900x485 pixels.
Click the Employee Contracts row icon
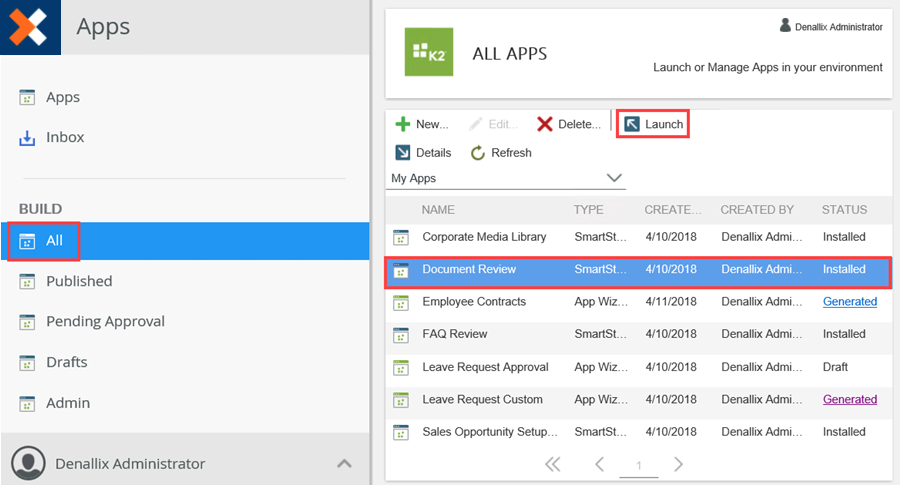(x=401, y=302)
